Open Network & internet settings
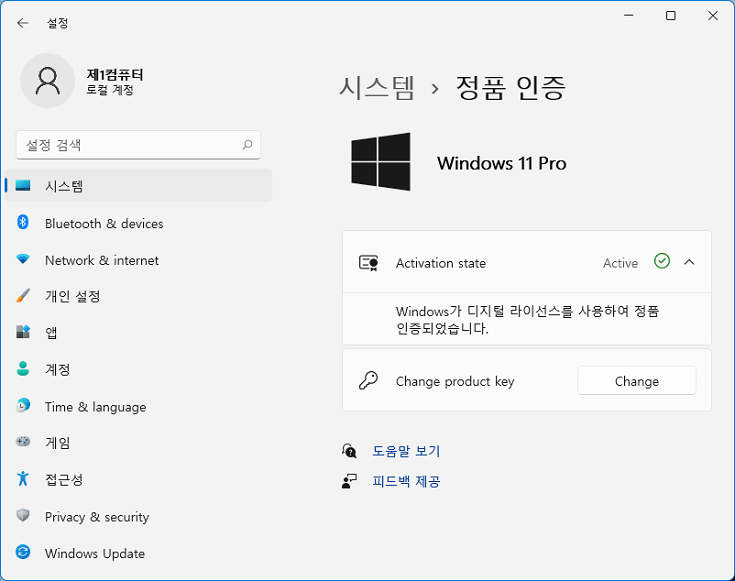The image size is (735, 581). pos(138,260)
